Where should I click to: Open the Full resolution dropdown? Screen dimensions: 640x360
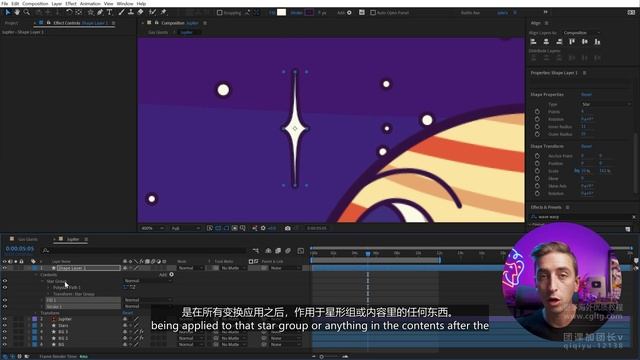pos(186,228)
